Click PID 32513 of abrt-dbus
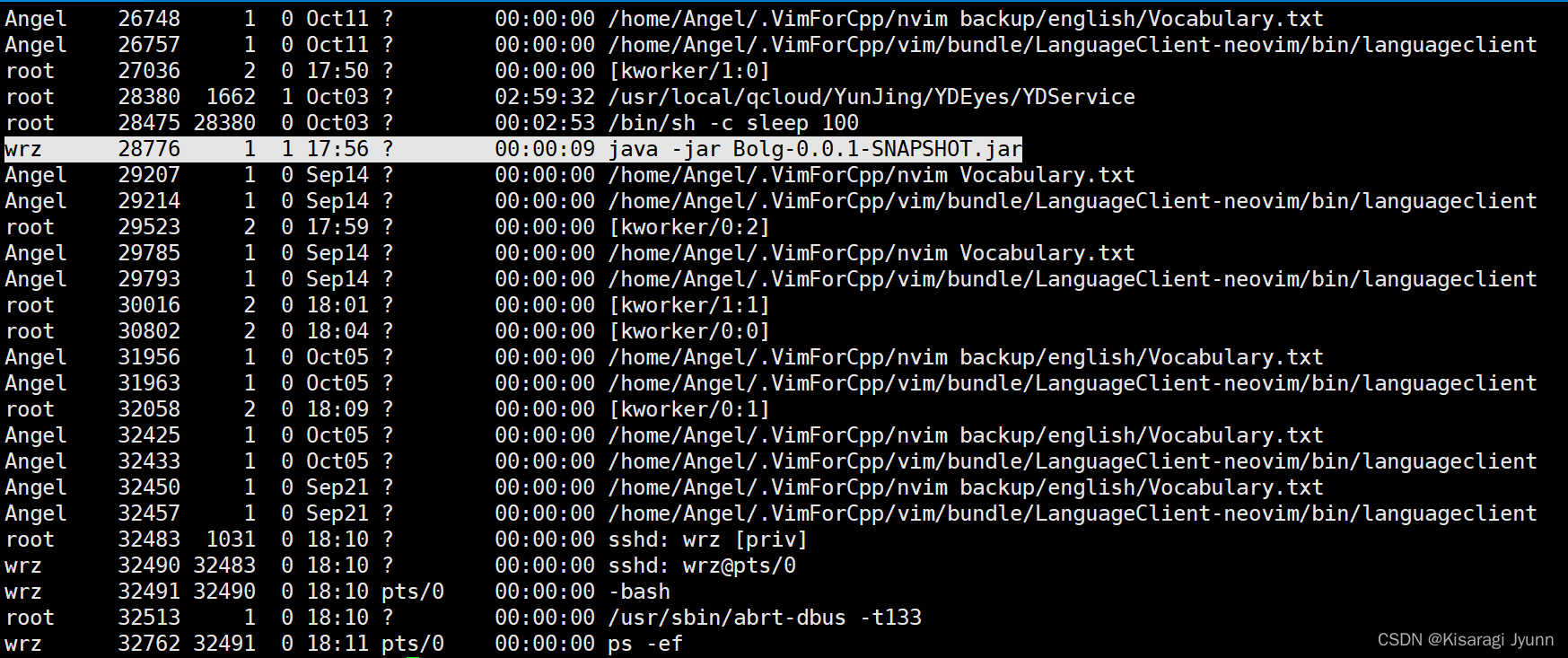Viewport: 1568px width, 658px height. [149, 618]
